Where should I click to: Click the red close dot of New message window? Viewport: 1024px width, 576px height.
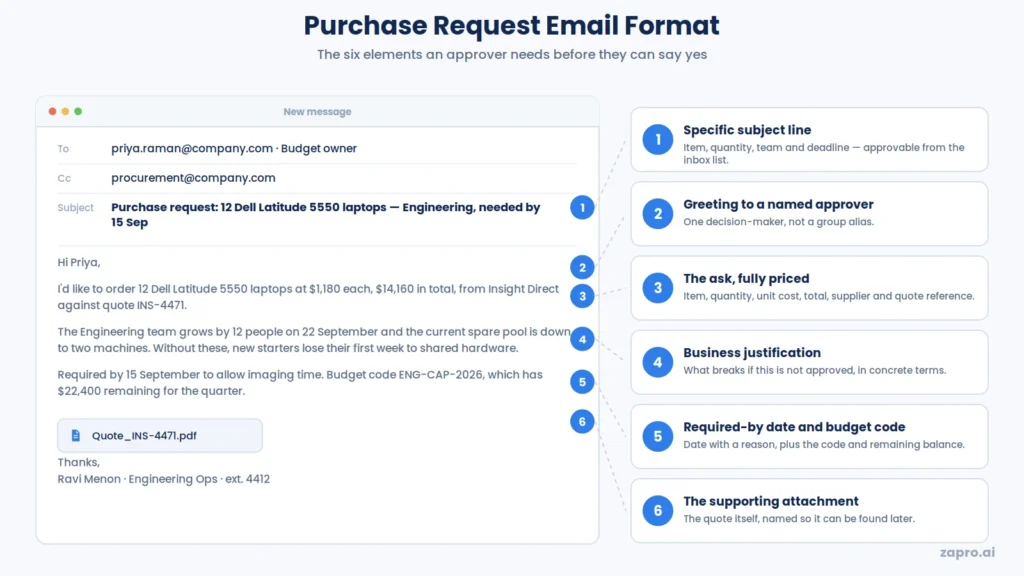point(52,112)
